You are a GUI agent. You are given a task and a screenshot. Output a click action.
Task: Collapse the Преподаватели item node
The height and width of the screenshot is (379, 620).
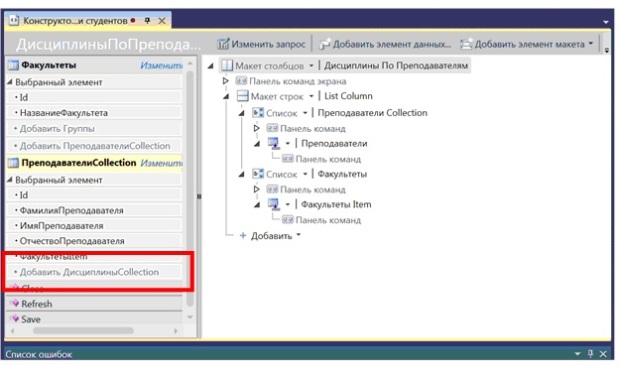[x=257, y=144]
